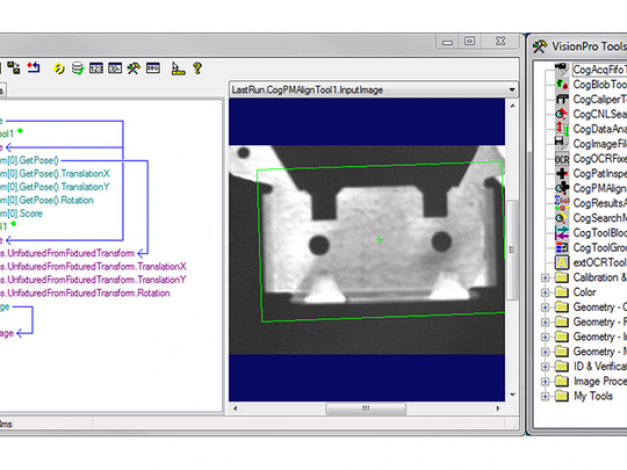Select the CogPatInspect plus icon
Image resolution: width=627 pixels, height=470 pixels.
562,174
